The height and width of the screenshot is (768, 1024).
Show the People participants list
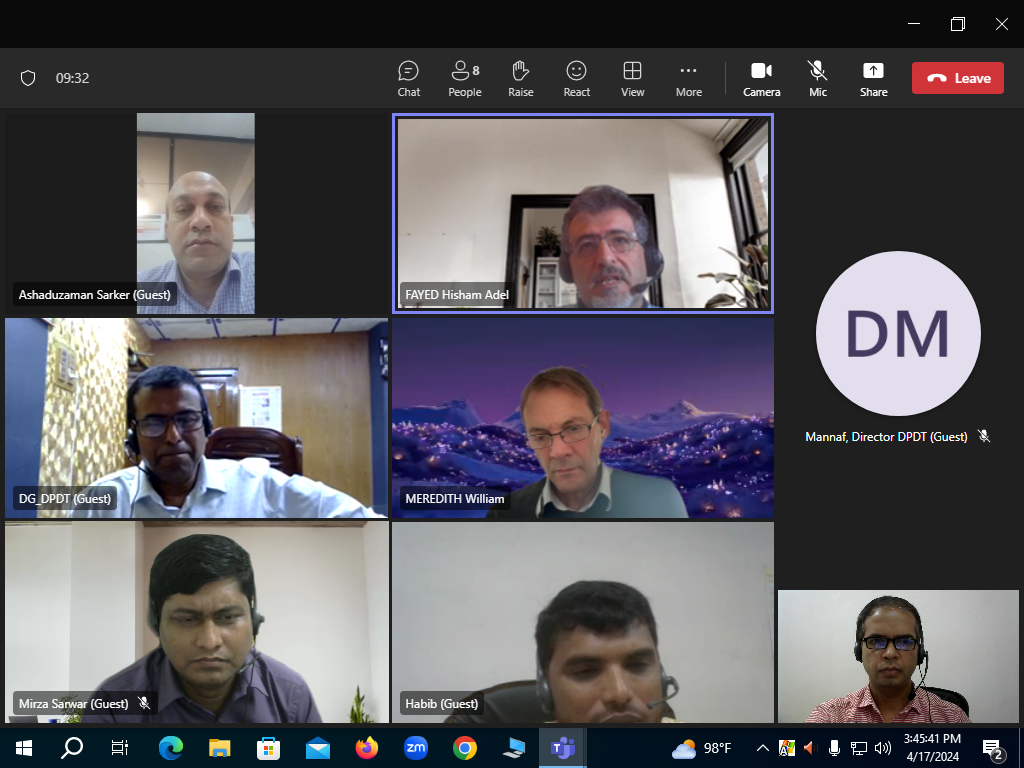[x=464, y=78]
